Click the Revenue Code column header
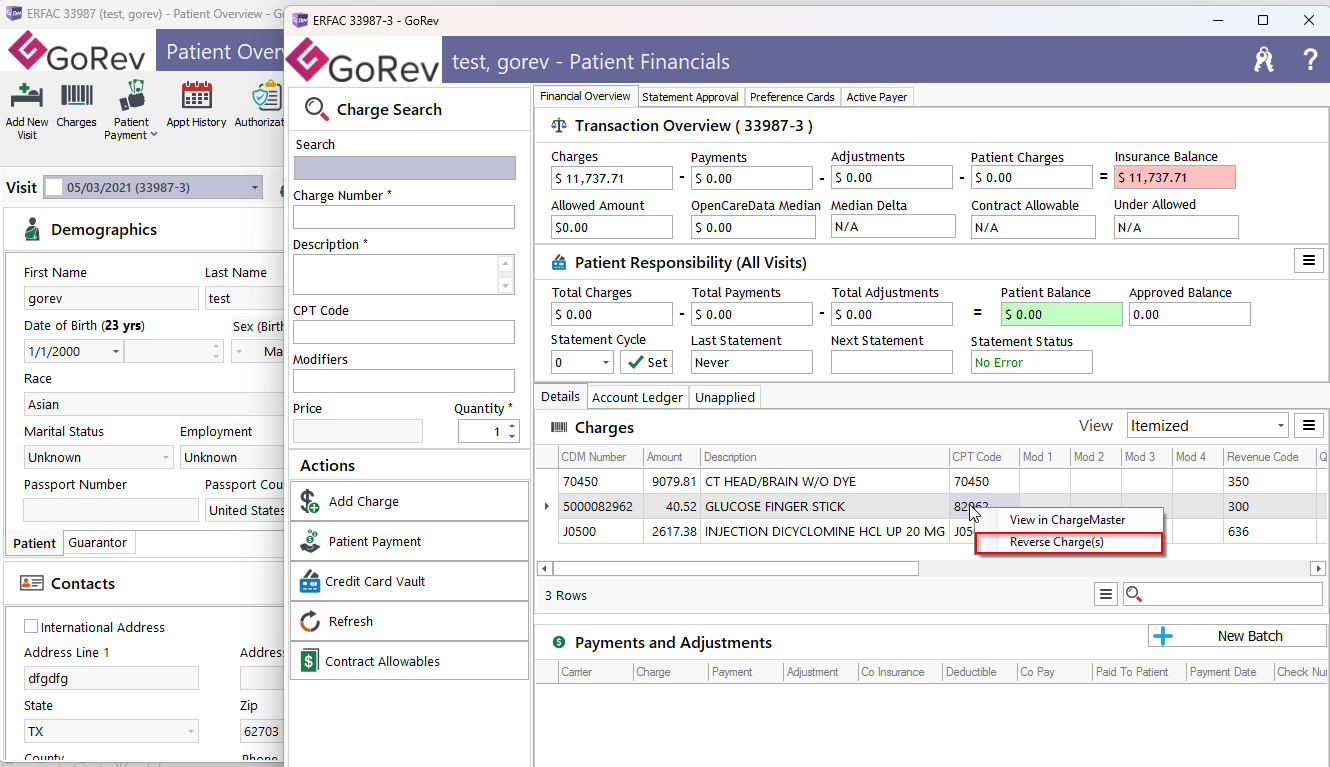The width and height of the screenshot is (1330, 767). (x=1269, y=457)
